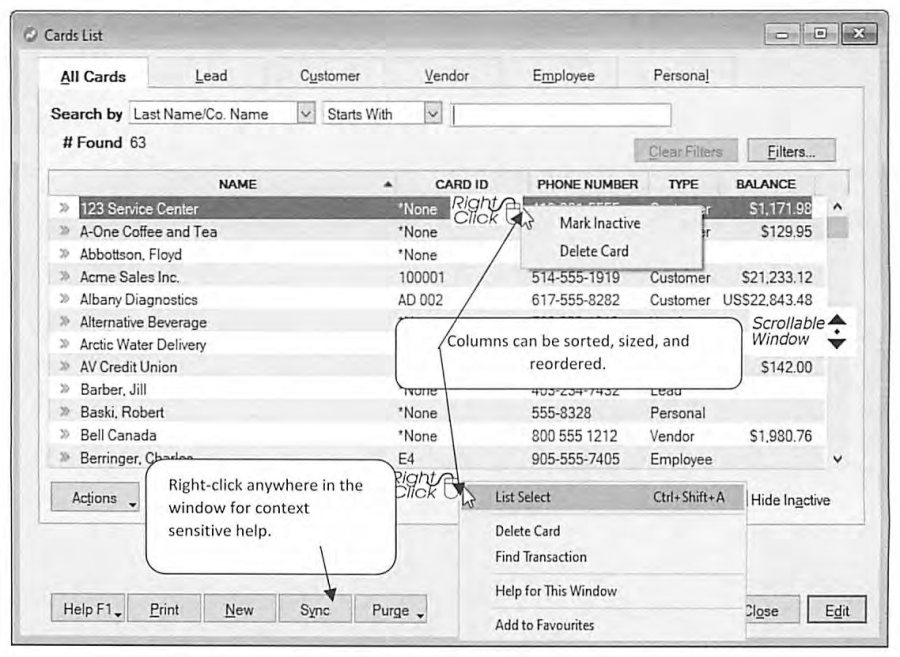Click the 514-555-1919 phone number cell

(x=575, y=278)
